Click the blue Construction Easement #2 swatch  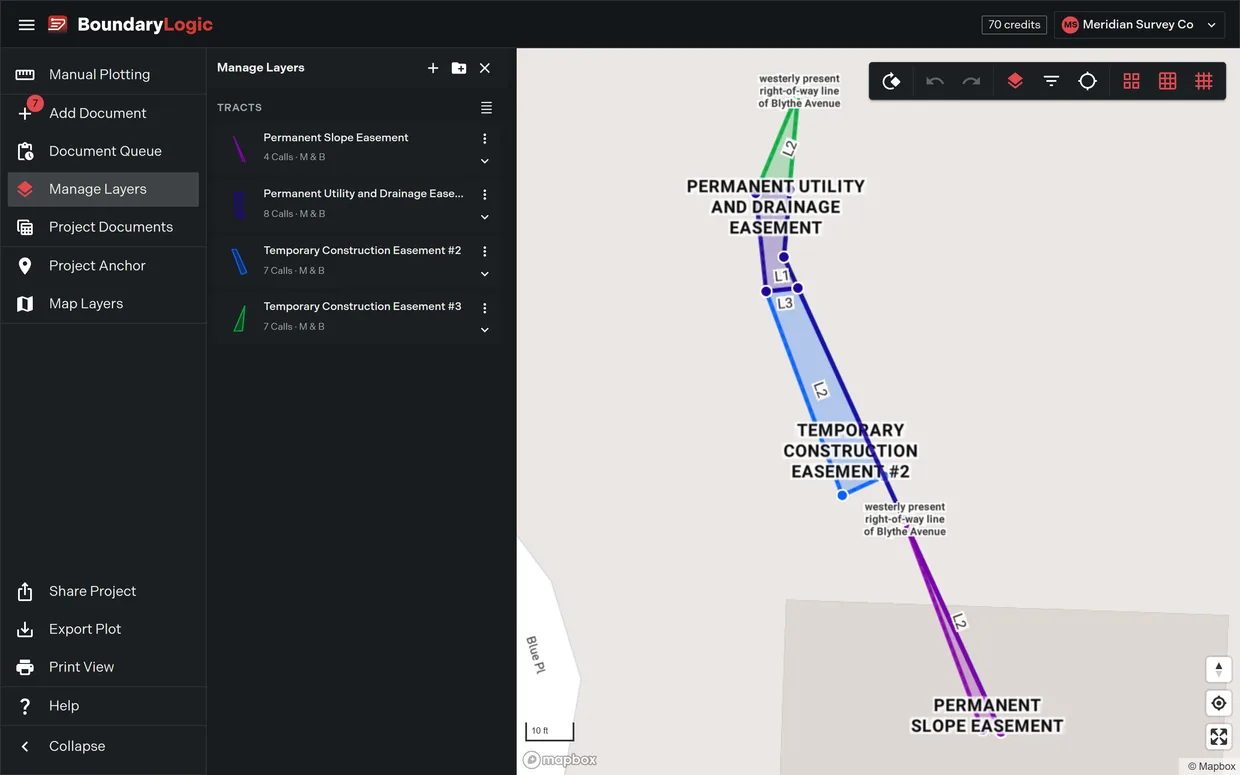point(239,261)
